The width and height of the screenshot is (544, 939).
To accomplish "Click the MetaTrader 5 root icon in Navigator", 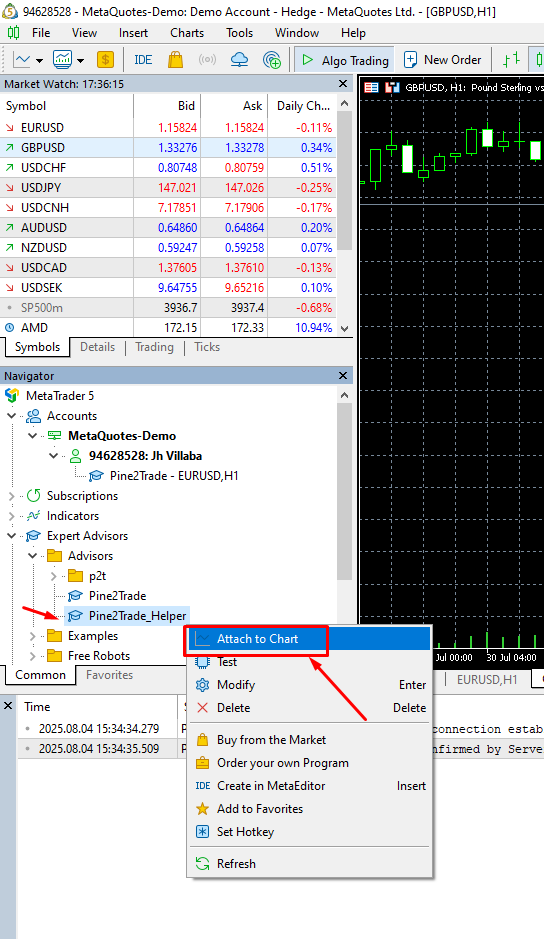I will click(x=12, y=395).
